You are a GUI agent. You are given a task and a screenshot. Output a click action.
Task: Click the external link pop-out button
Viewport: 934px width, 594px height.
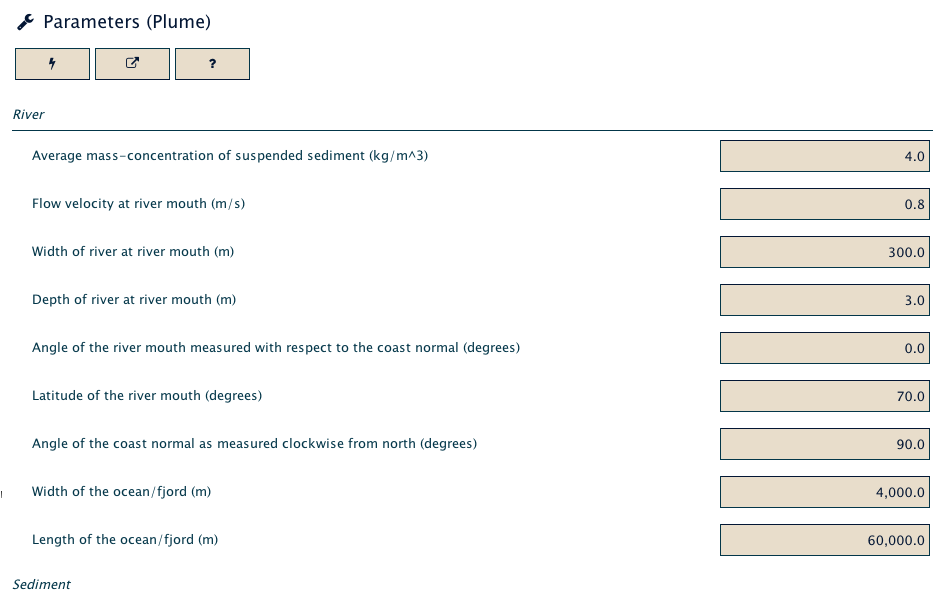click(132, 64)
